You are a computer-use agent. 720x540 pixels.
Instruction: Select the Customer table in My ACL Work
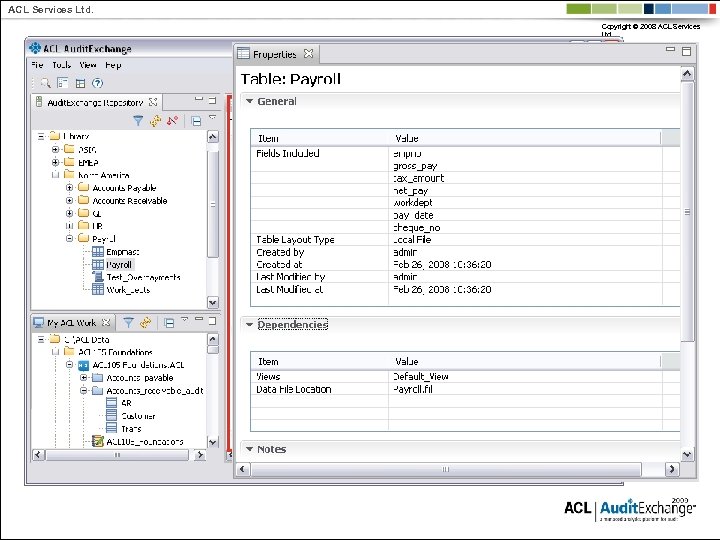tap(138, 416)
